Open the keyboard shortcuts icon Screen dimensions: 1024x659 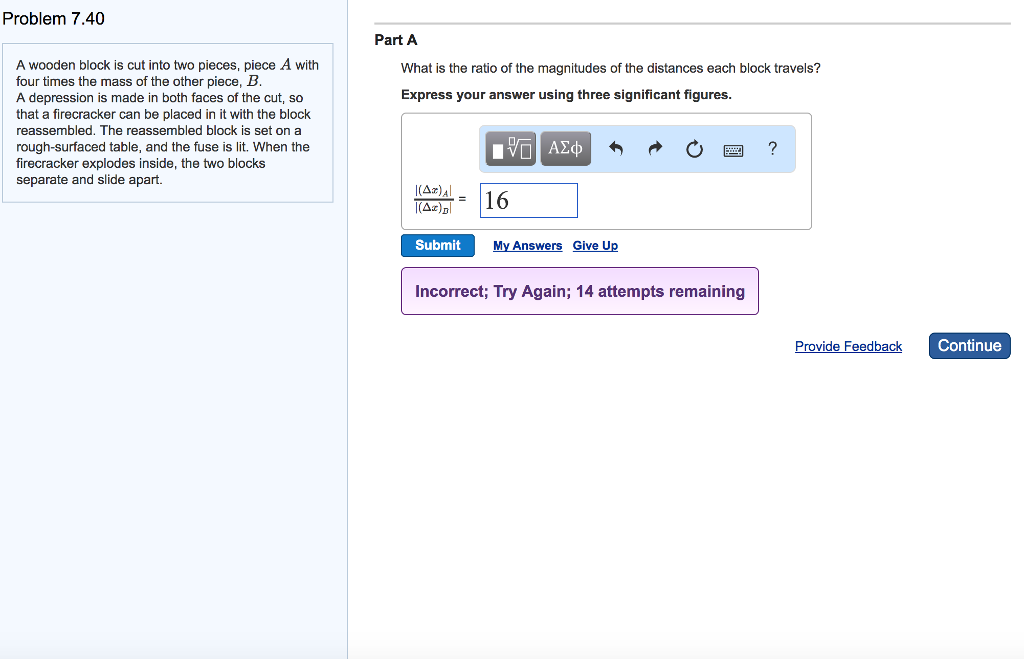coord(733,150)
